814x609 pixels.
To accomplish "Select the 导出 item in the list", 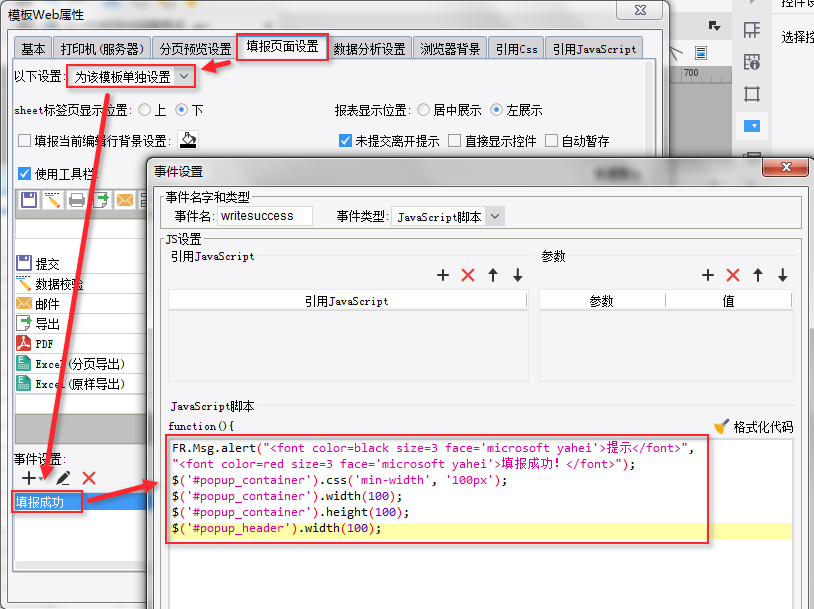I will click(x=80, y=324).
